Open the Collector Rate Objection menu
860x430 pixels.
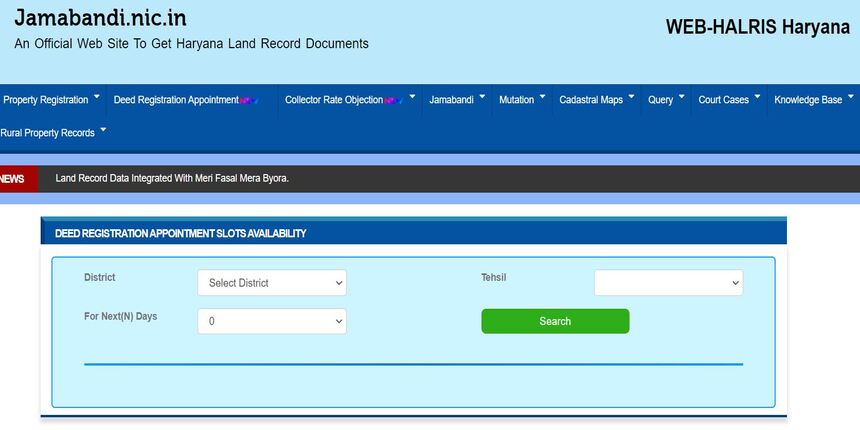tap(333, 100)
